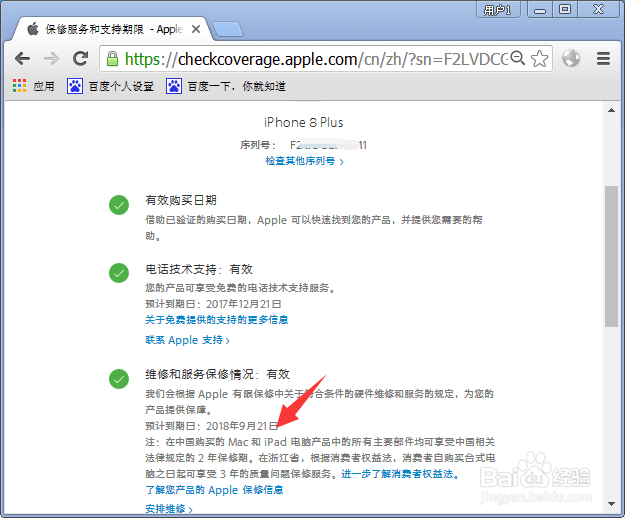Click the 预计到期日：2017年12月21日 text
This screenshot has width=625, height=518.
coord(213,304)
